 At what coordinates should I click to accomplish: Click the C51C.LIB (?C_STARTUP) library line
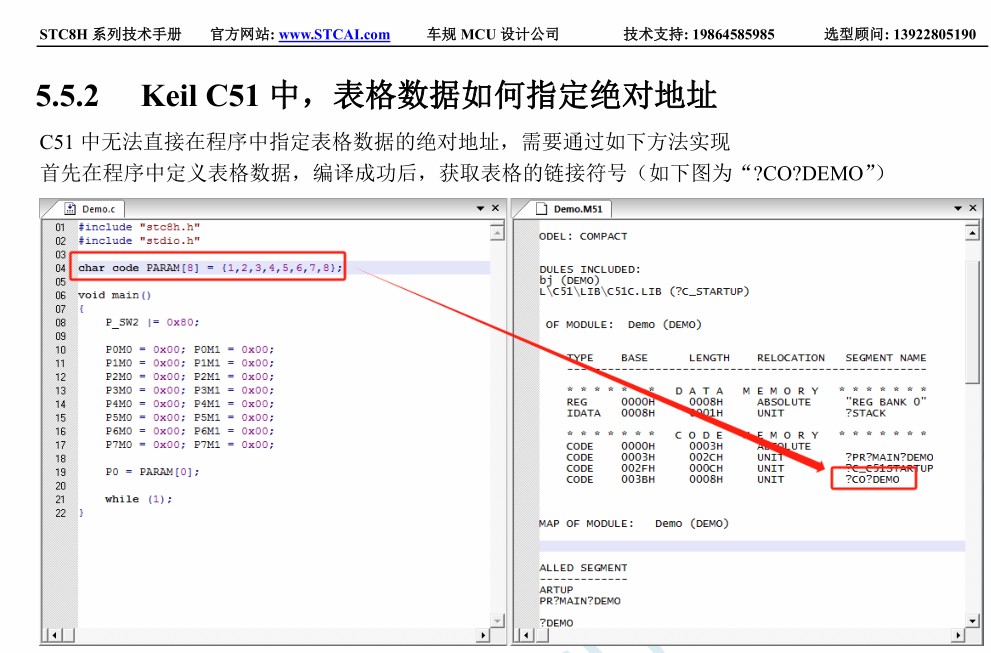coord(644,291)
